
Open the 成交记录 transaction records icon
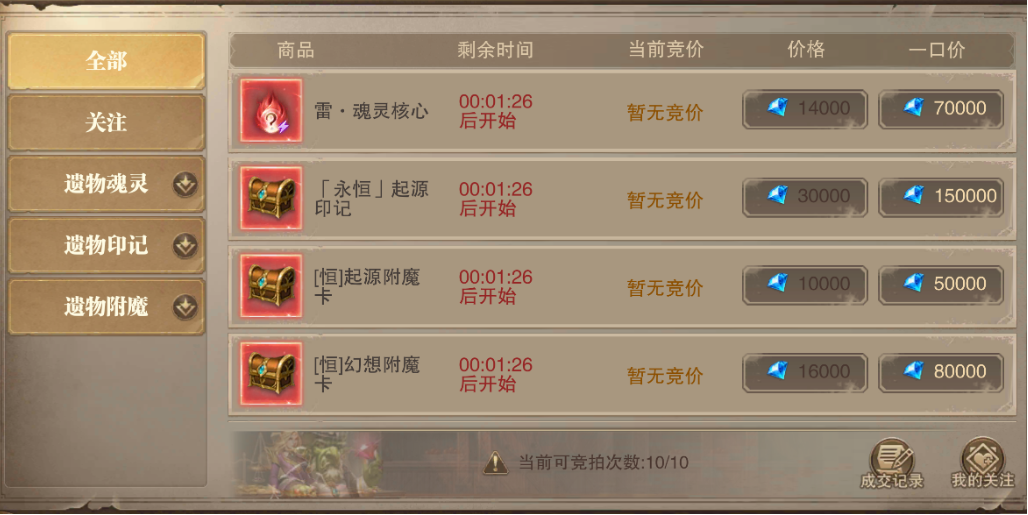pos(892,463)
